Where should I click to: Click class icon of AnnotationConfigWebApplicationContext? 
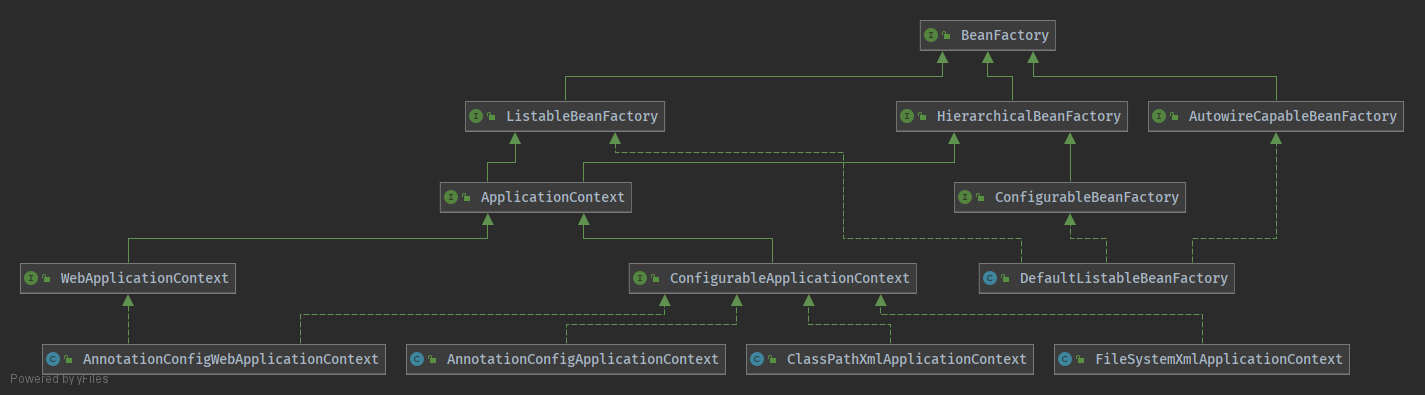[x=53, y=358]
